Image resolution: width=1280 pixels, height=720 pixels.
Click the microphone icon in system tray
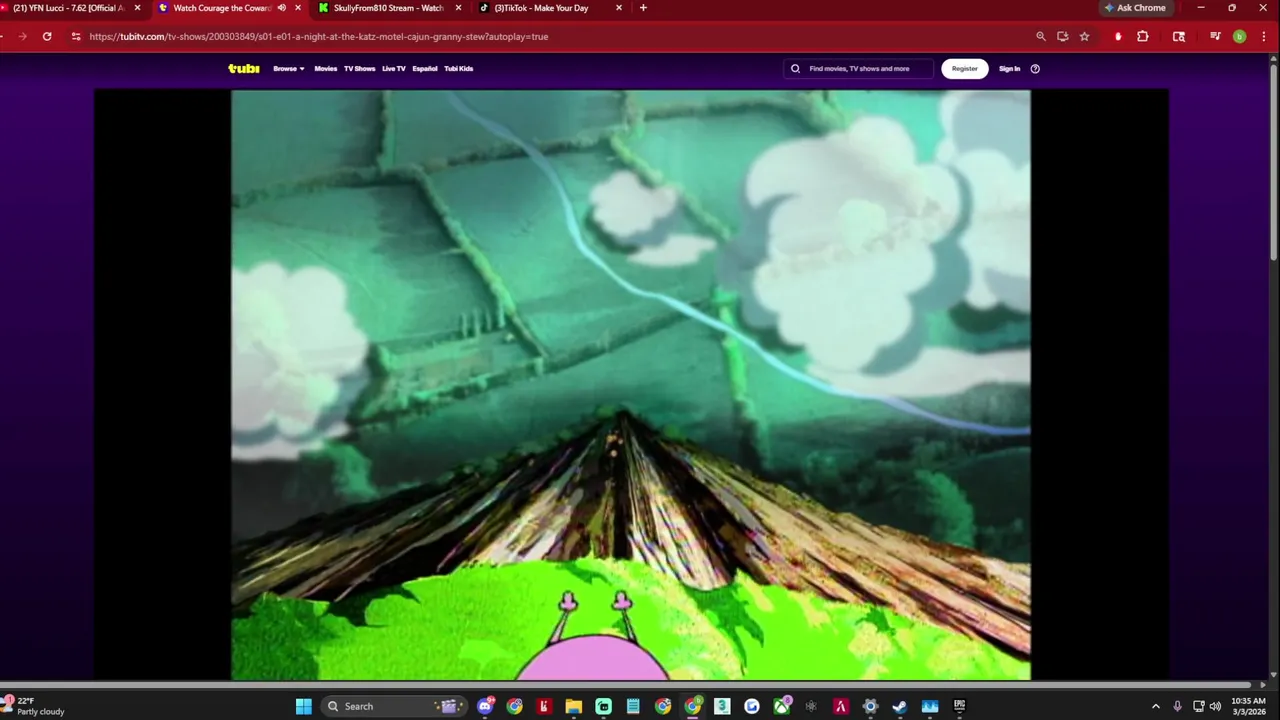coord(1177,706)
